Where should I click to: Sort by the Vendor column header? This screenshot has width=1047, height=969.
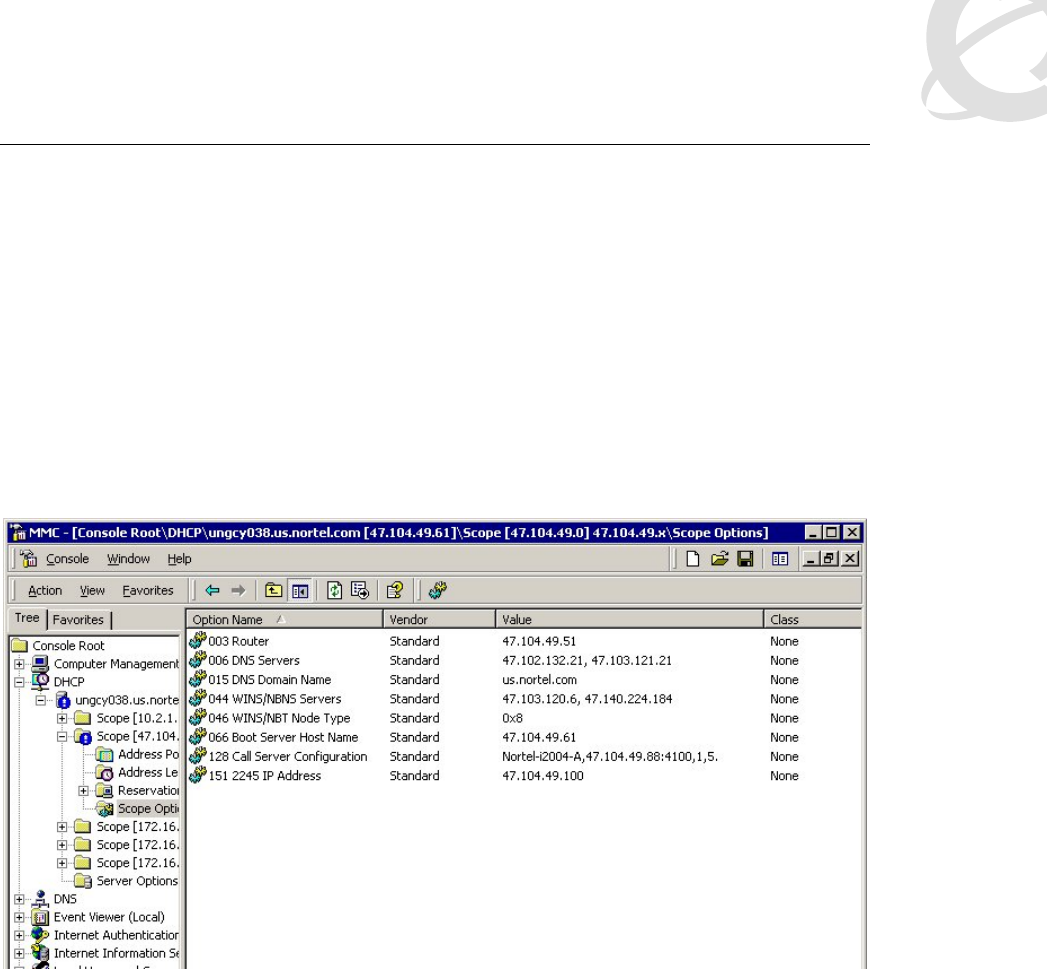pos(439,619)
